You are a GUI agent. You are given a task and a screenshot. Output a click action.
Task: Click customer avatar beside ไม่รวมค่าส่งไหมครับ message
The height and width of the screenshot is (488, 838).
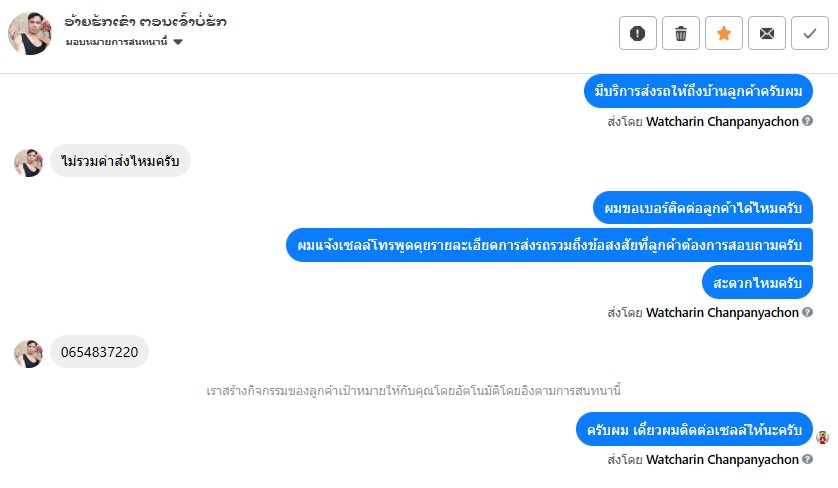28,162
